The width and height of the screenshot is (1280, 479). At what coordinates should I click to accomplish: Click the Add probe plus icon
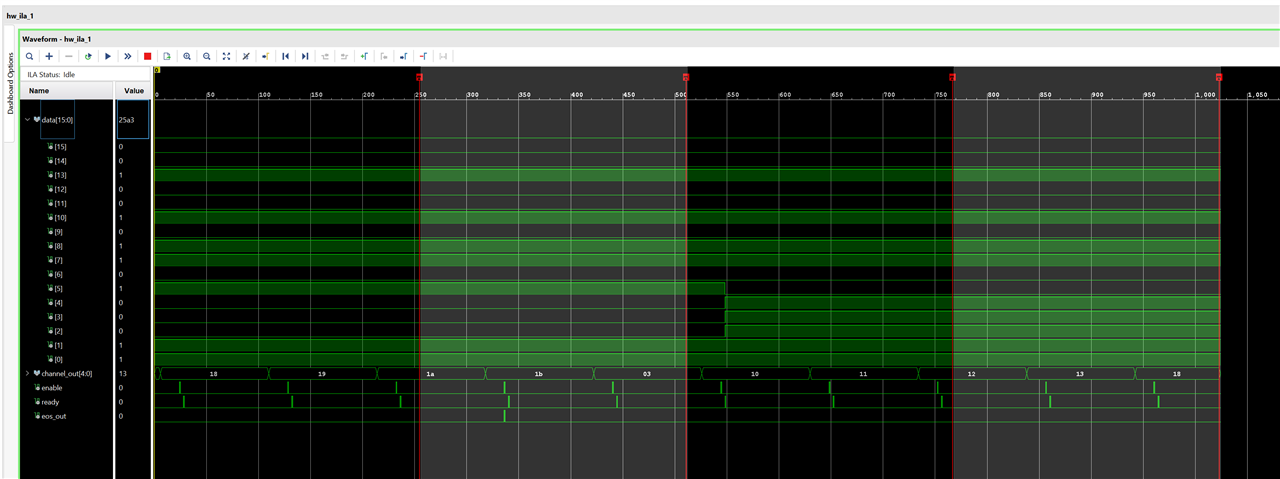(49, 56)
